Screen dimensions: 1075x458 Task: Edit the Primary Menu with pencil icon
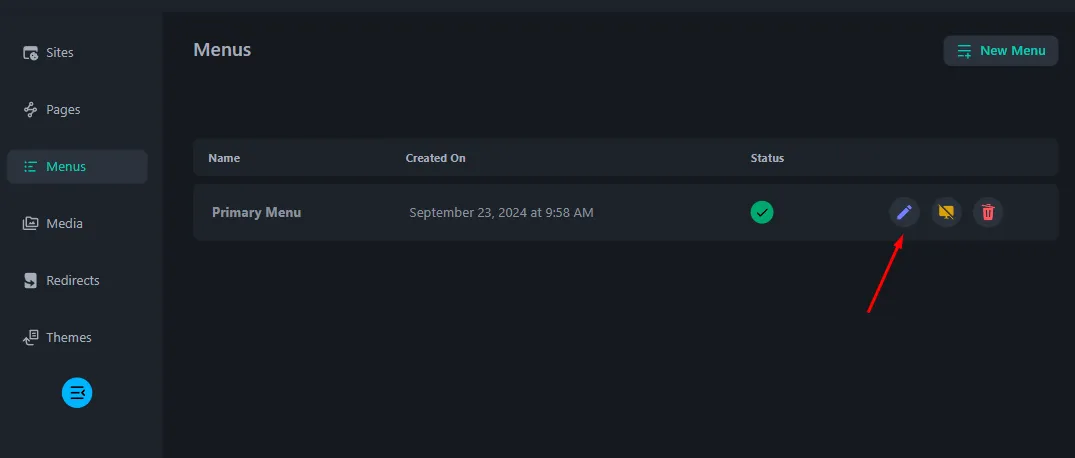(904, 213)
